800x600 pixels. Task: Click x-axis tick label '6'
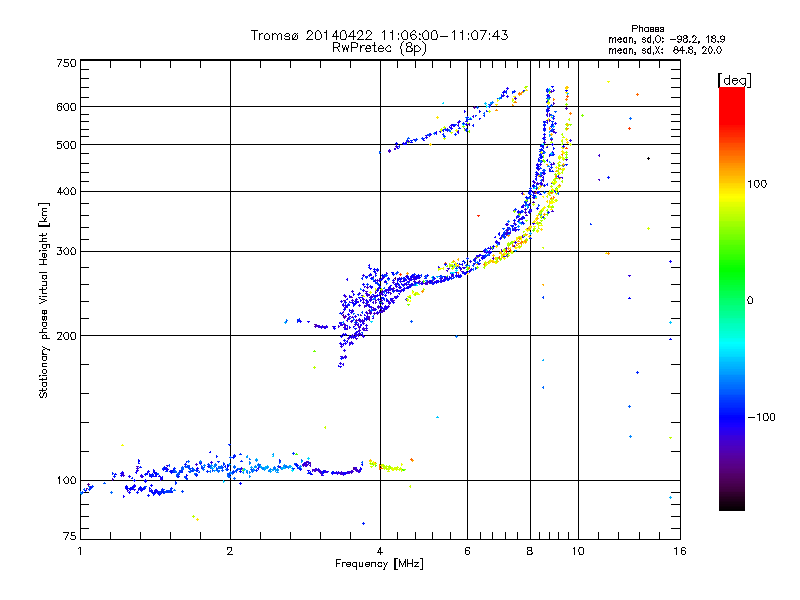tap(467, 551)
